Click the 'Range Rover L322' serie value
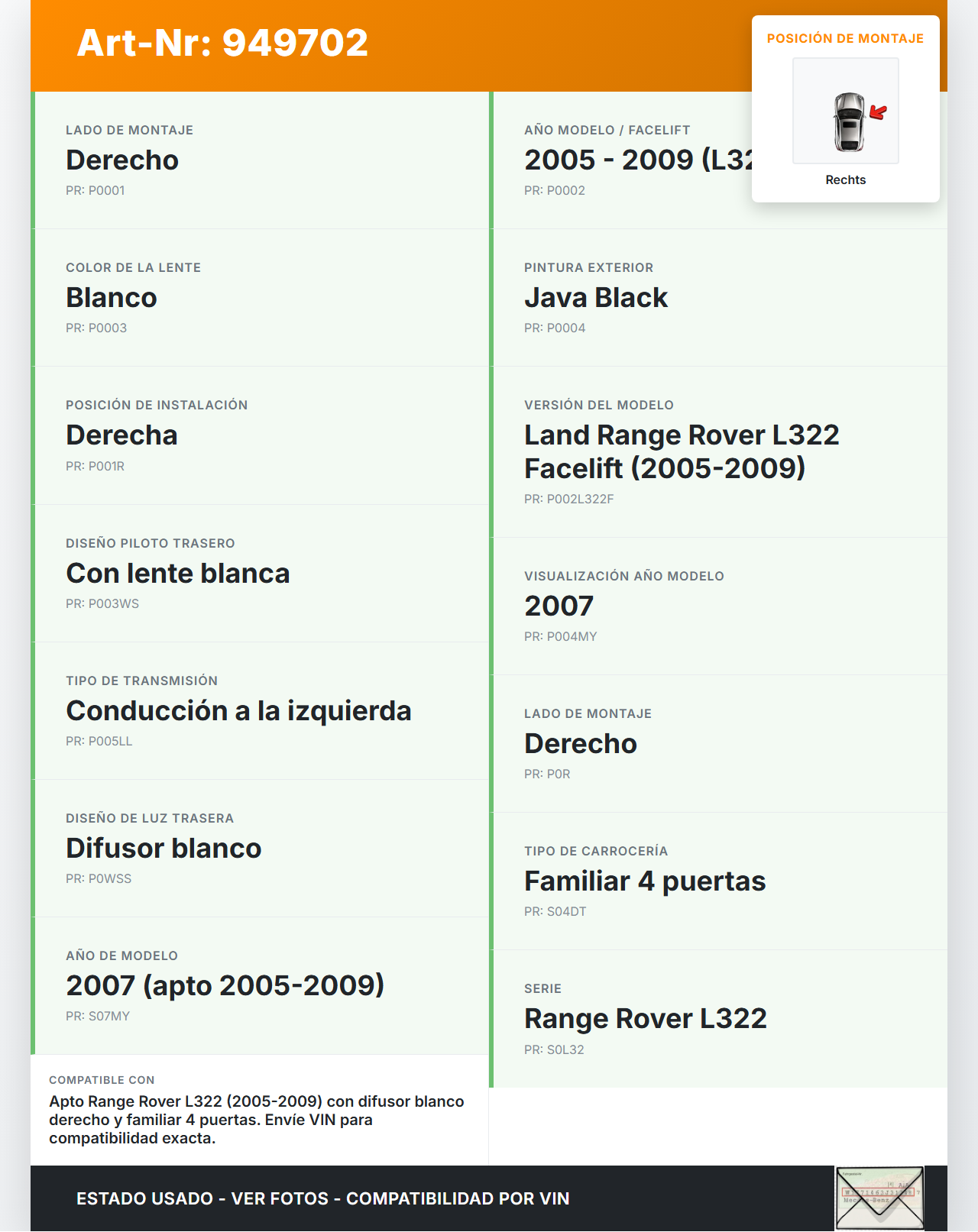Screen dimensions: 978x1232 tap(645, 1019)
